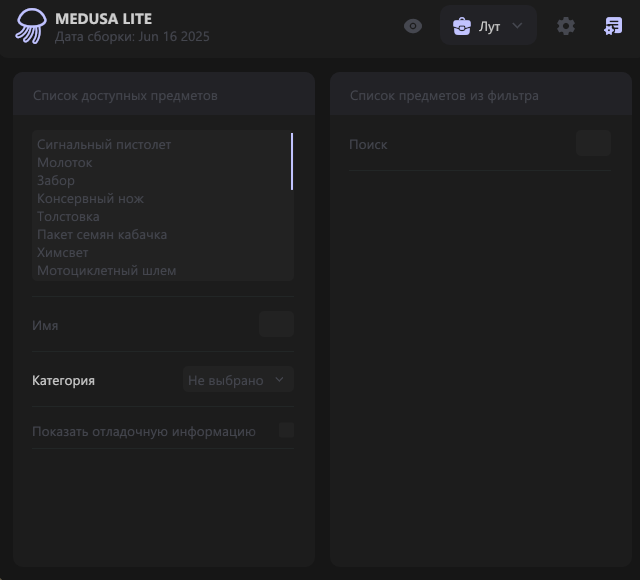Pick Толстовка from the item list

pos(68,217)
